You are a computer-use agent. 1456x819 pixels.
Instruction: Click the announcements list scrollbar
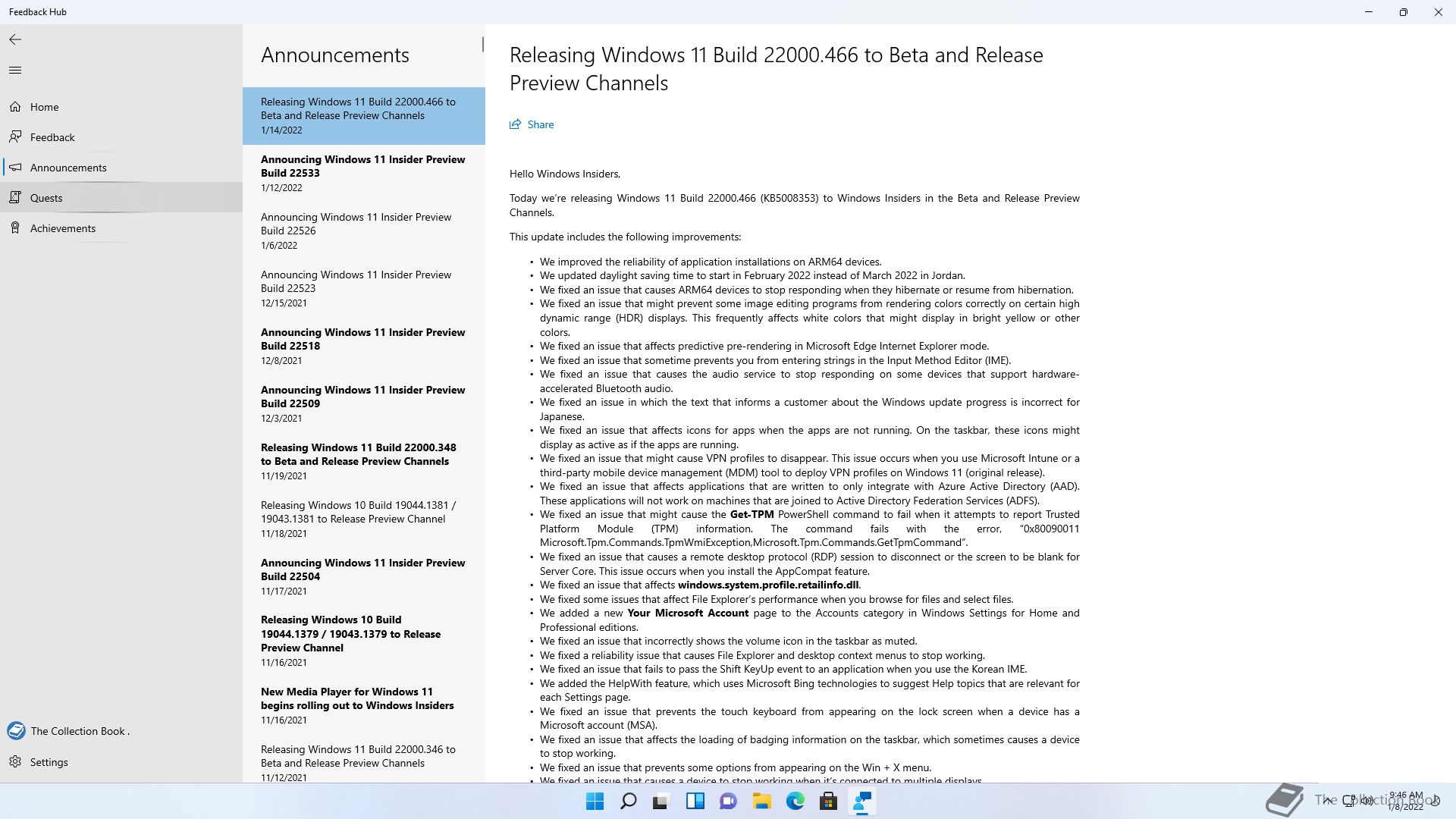(x=482, y=45)
